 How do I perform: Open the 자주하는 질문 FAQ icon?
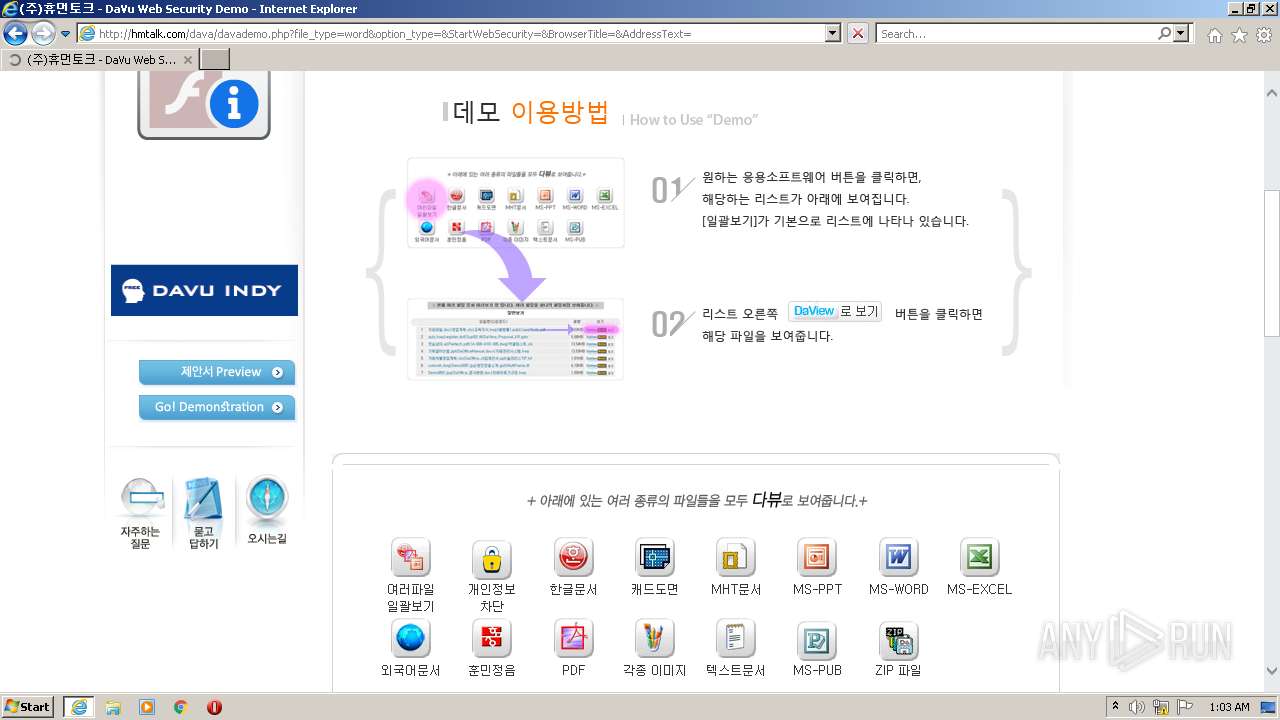[x=141, y=513]
